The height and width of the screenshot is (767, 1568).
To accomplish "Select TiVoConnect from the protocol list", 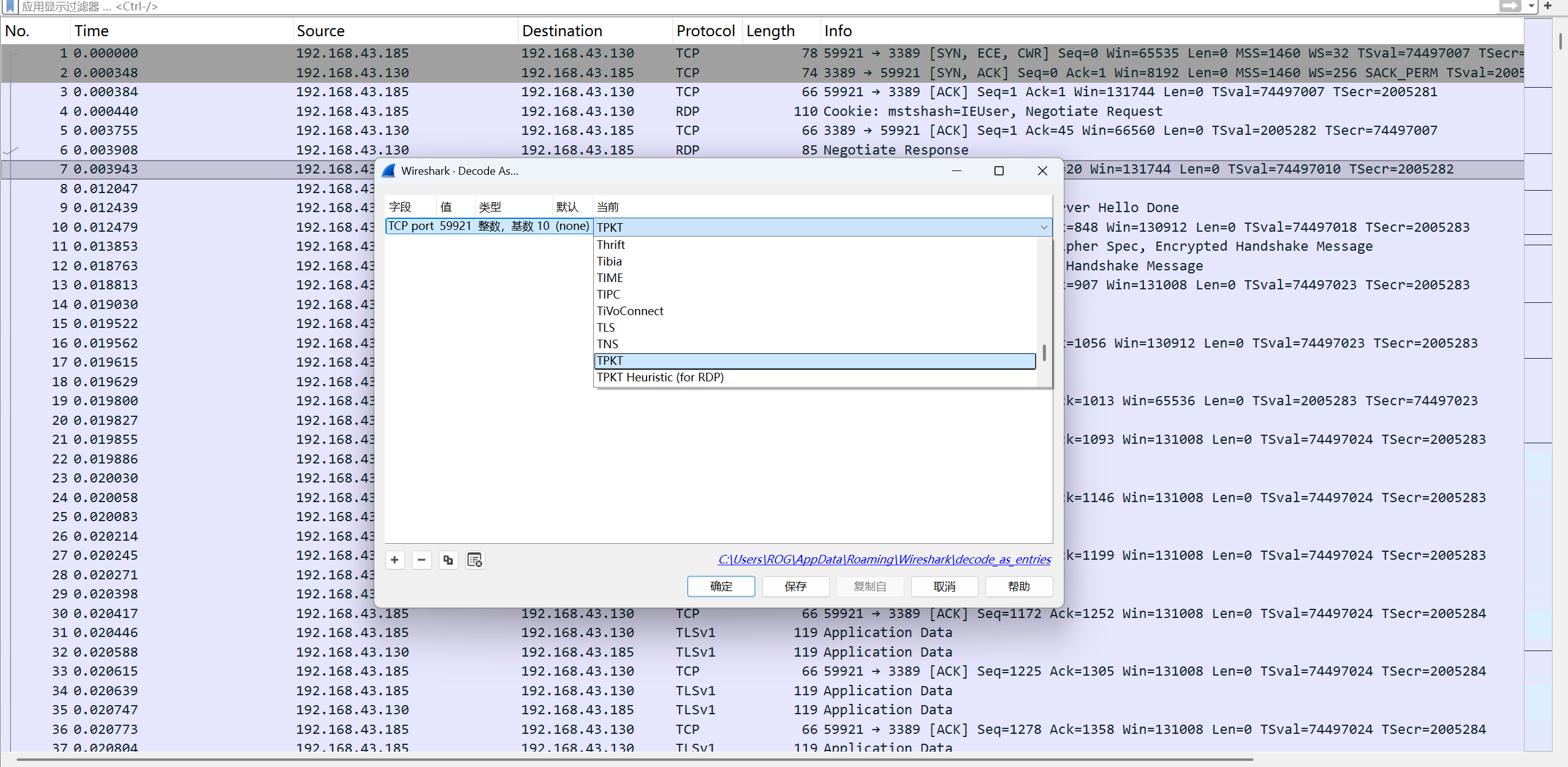I will [x=630, y=311].
